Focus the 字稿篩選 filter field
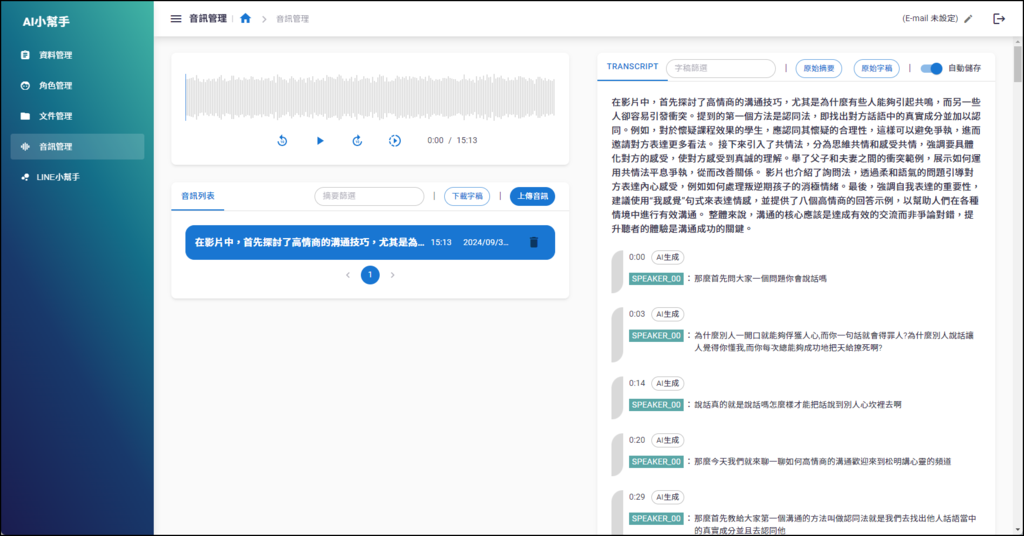The height and width of the screenshot is (536, 1024). click(720, 68)
